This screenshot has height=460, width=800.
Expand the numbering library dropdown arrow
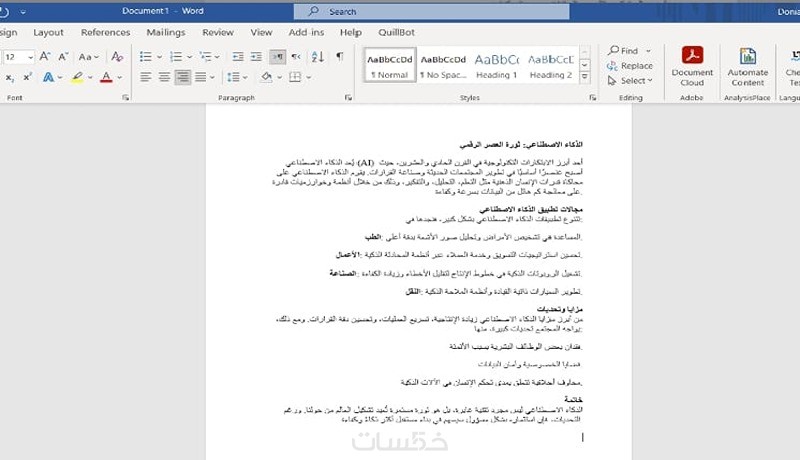point(189,57)
